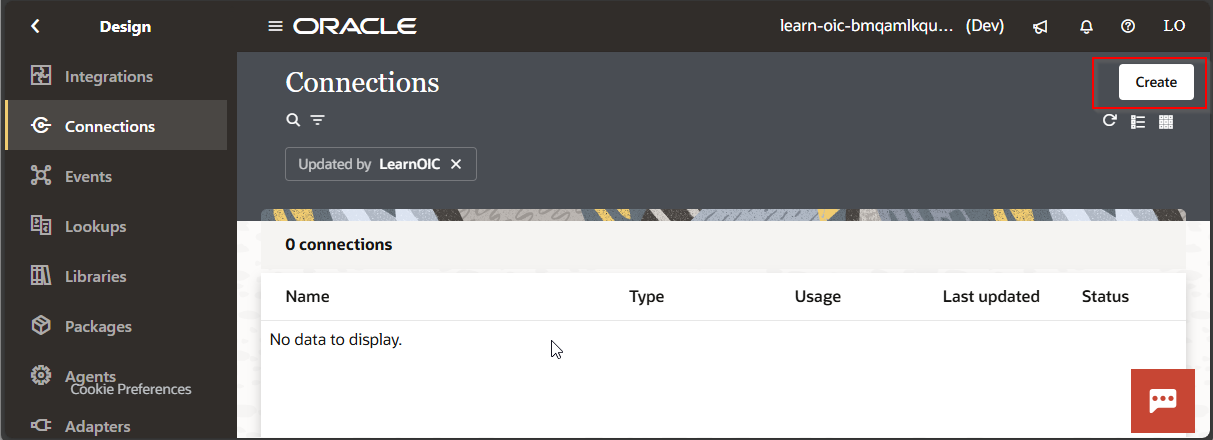Click the learn-oic instance name
This screenshot has height=440, width=1213.
[x=866, y=26]
